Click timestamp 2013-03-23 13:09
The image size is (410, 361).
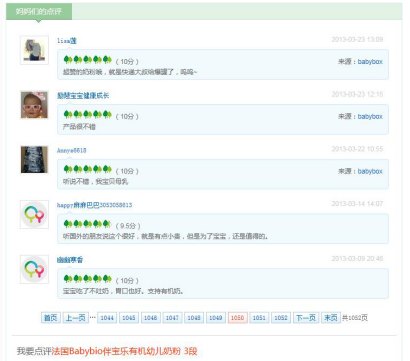click(357, 39)
